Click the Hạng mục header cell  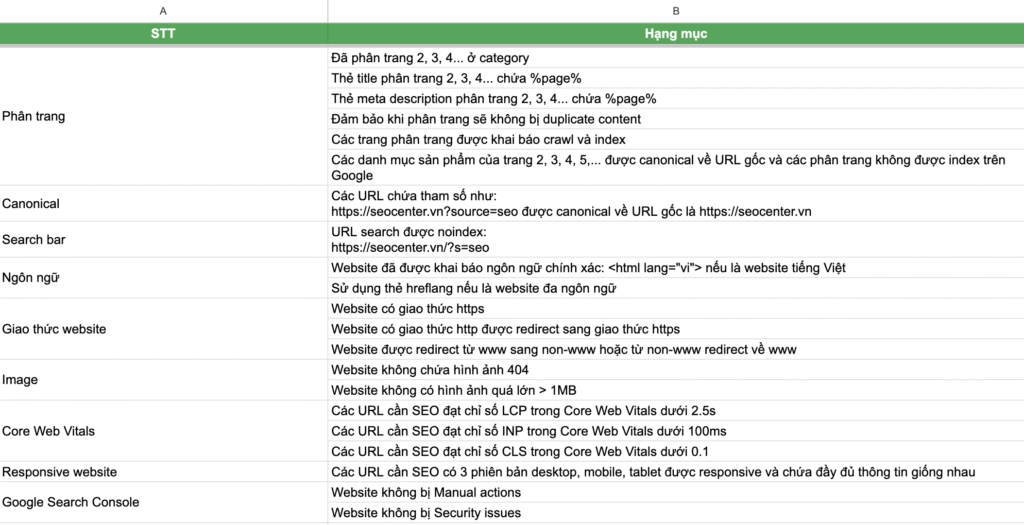pos(676,35)
